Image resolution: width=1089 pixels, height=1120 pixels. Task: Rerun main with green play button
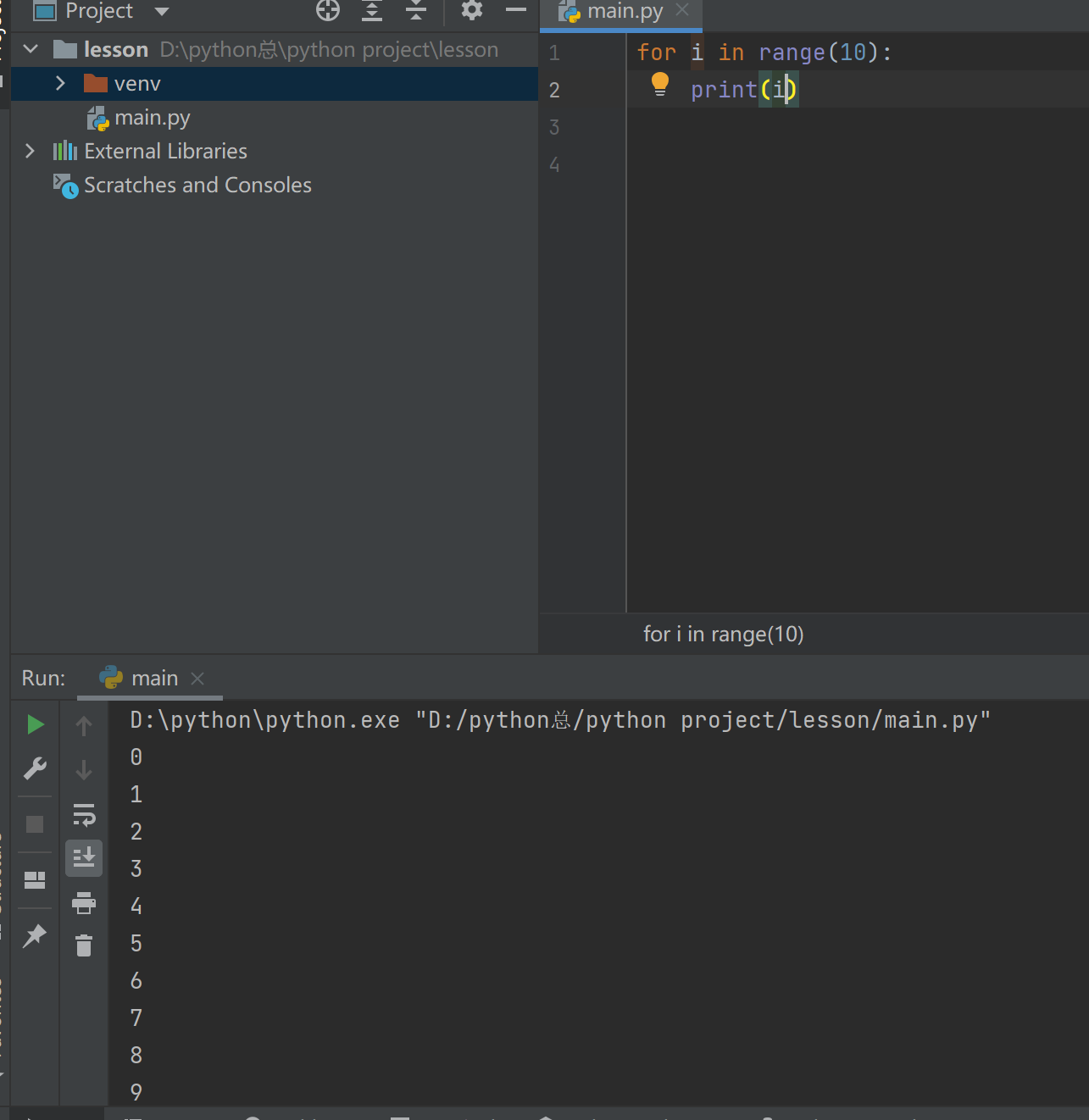[35, 724]
